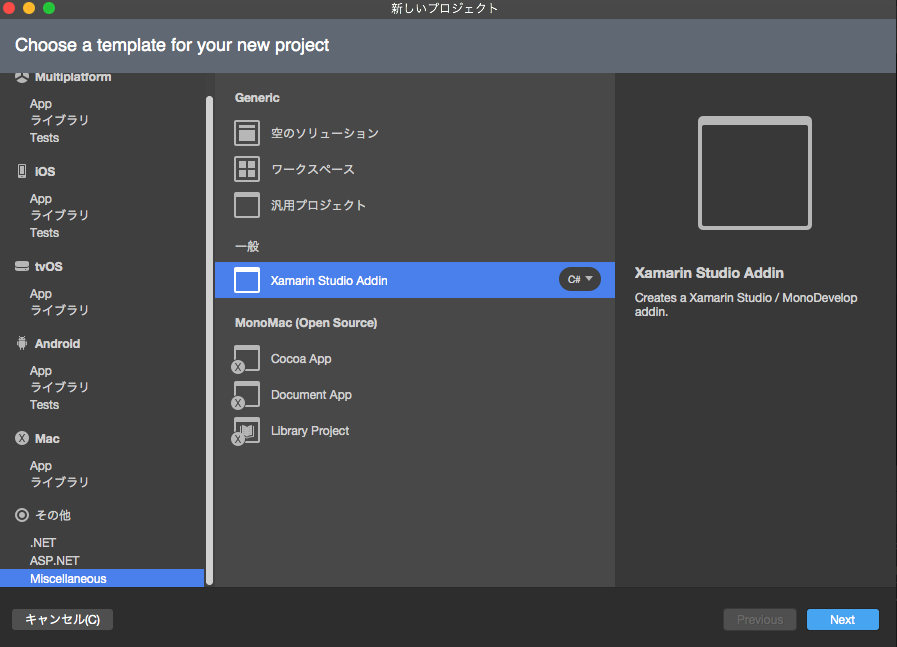Click the Mac category X icon

pyautogui.click(x=22, y=438)
